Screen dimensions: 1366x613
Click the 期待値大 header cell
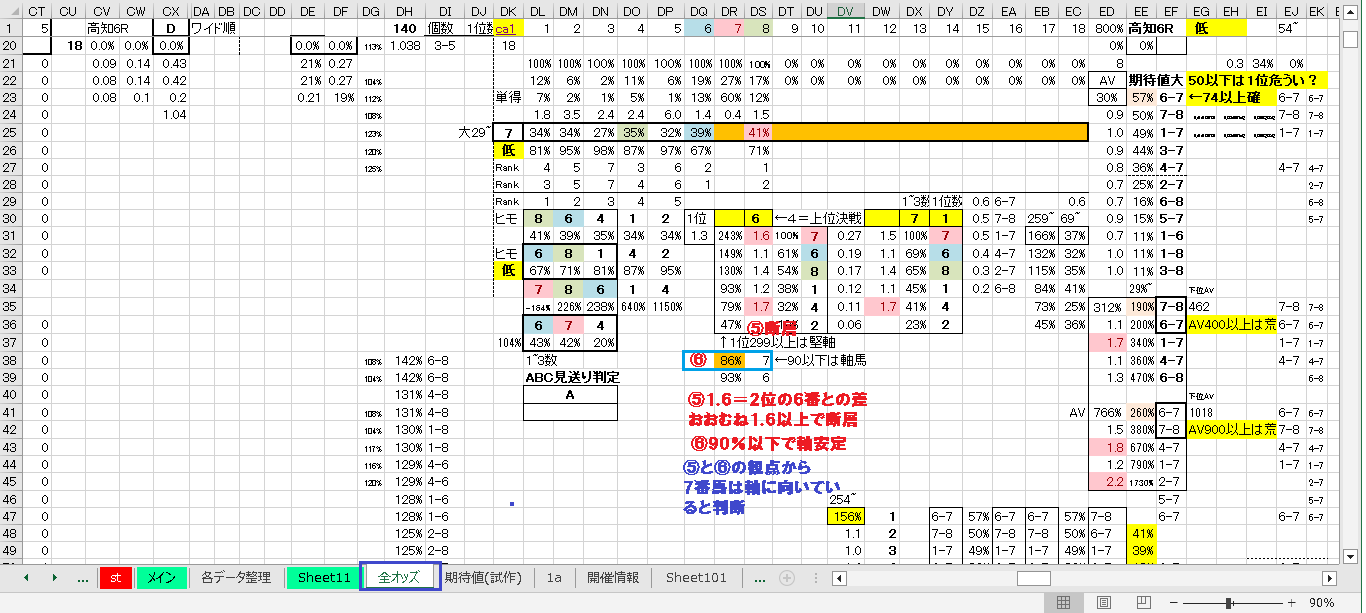(x=1156, y=80)
